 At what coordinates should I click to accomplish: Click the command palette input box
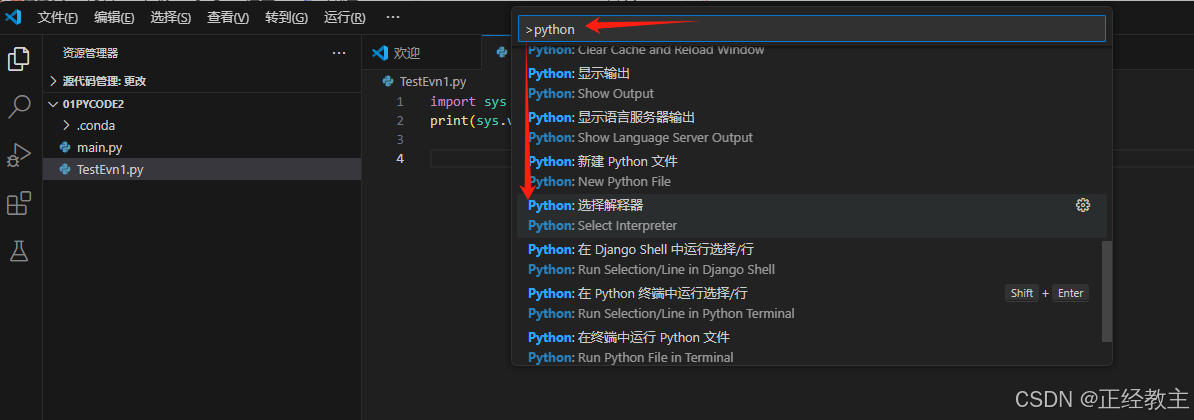click(x=812, y=29)
